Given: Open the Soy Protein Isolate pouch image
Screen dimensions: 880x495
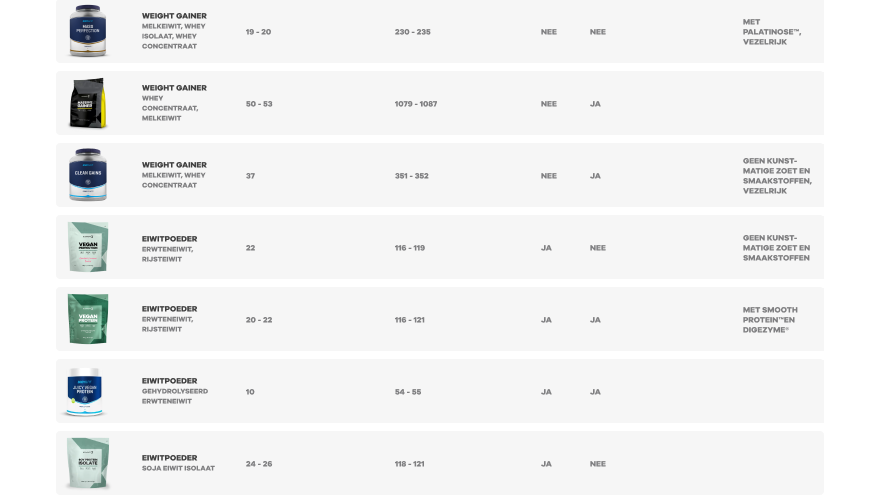Looking at the screenshot, I should click(x=88, y=464).
